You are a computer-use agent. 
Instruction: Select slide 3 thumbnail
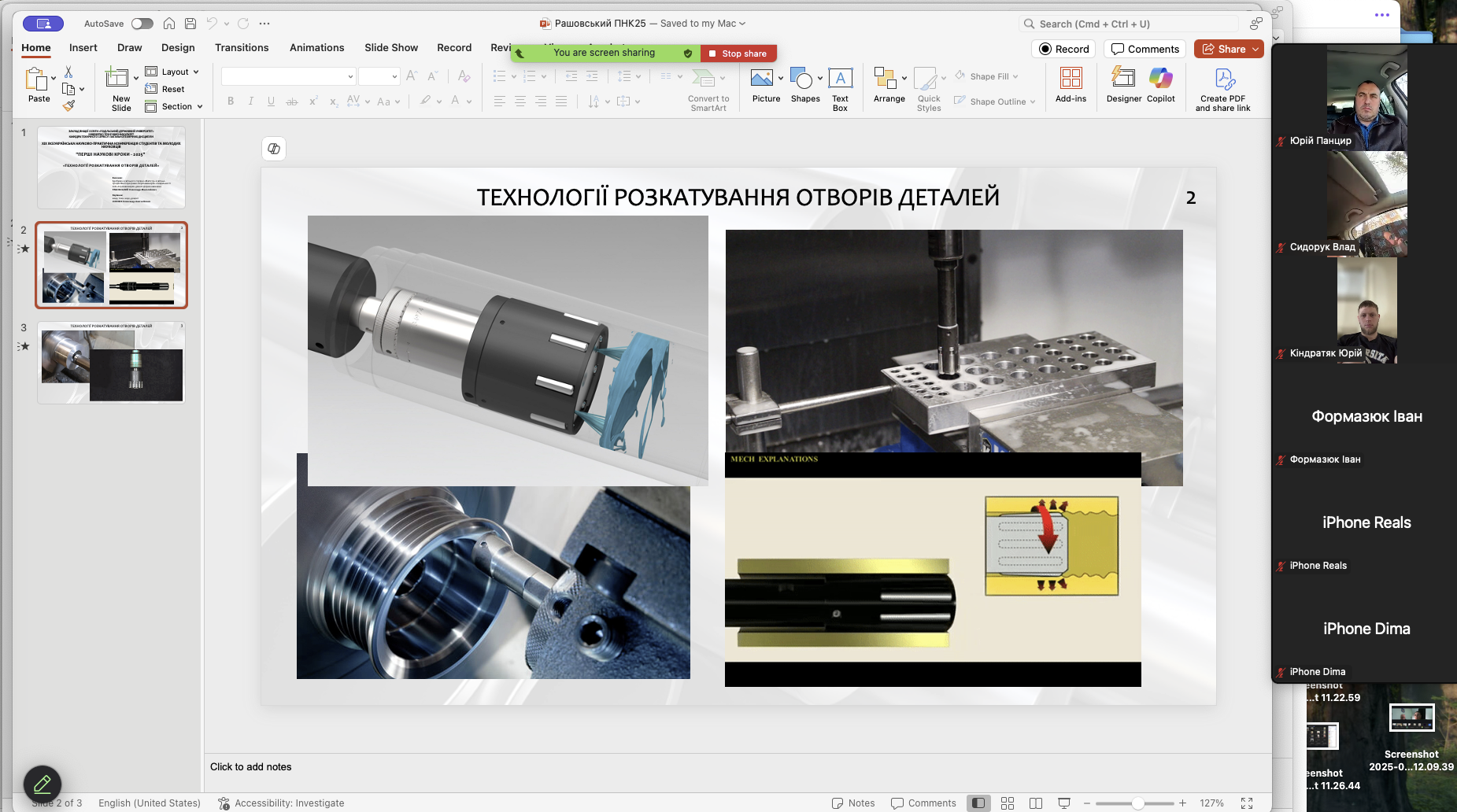pos(111,363)
